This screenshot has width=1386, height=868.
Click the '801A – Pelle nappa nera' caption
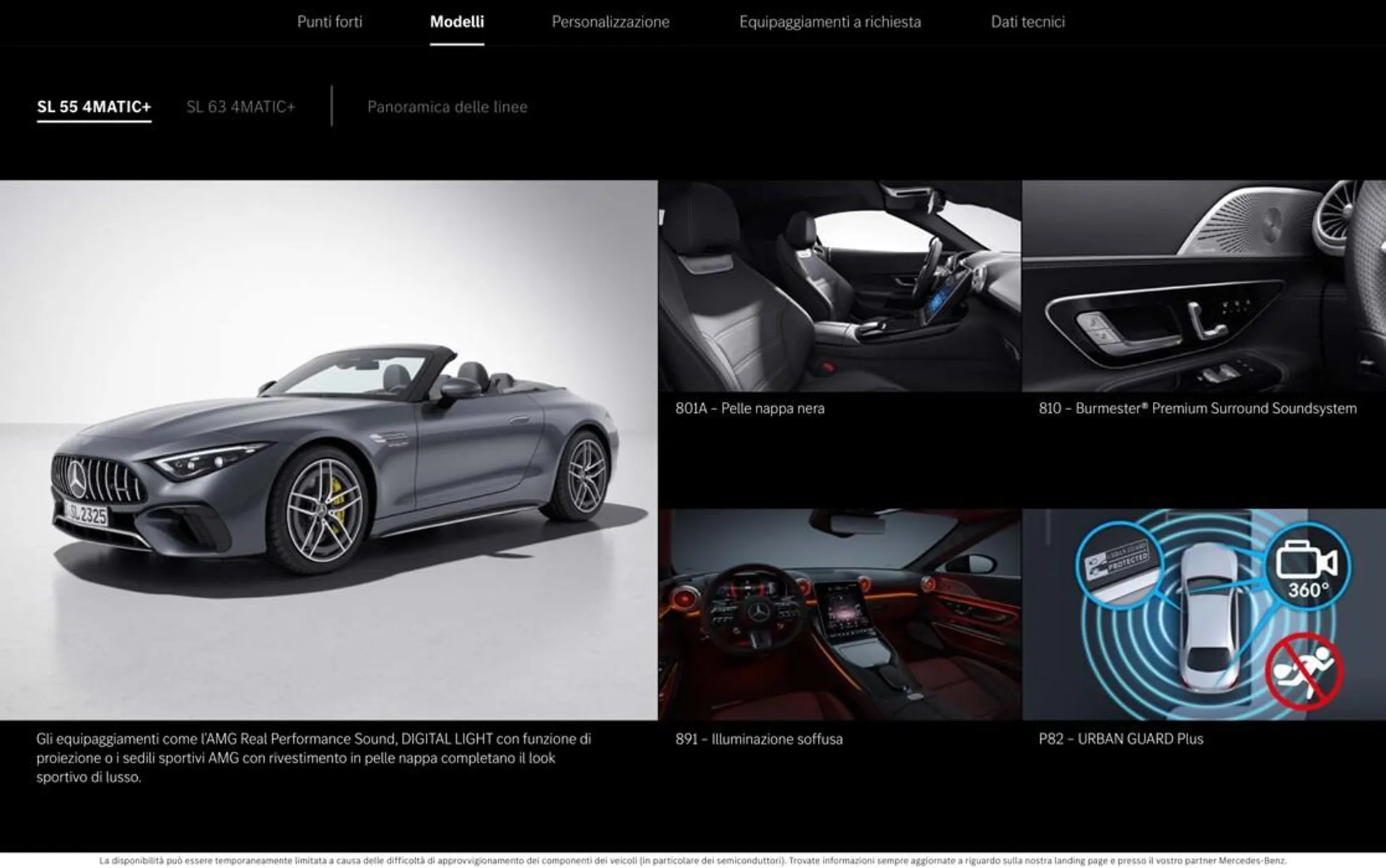tap(750, 408)
